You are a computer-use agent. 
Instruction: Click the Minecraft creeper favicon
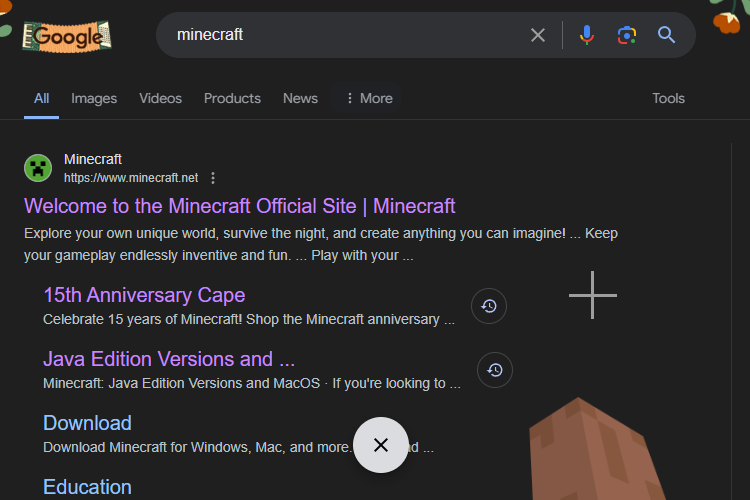pyautogui.click(x=38, y=168)
